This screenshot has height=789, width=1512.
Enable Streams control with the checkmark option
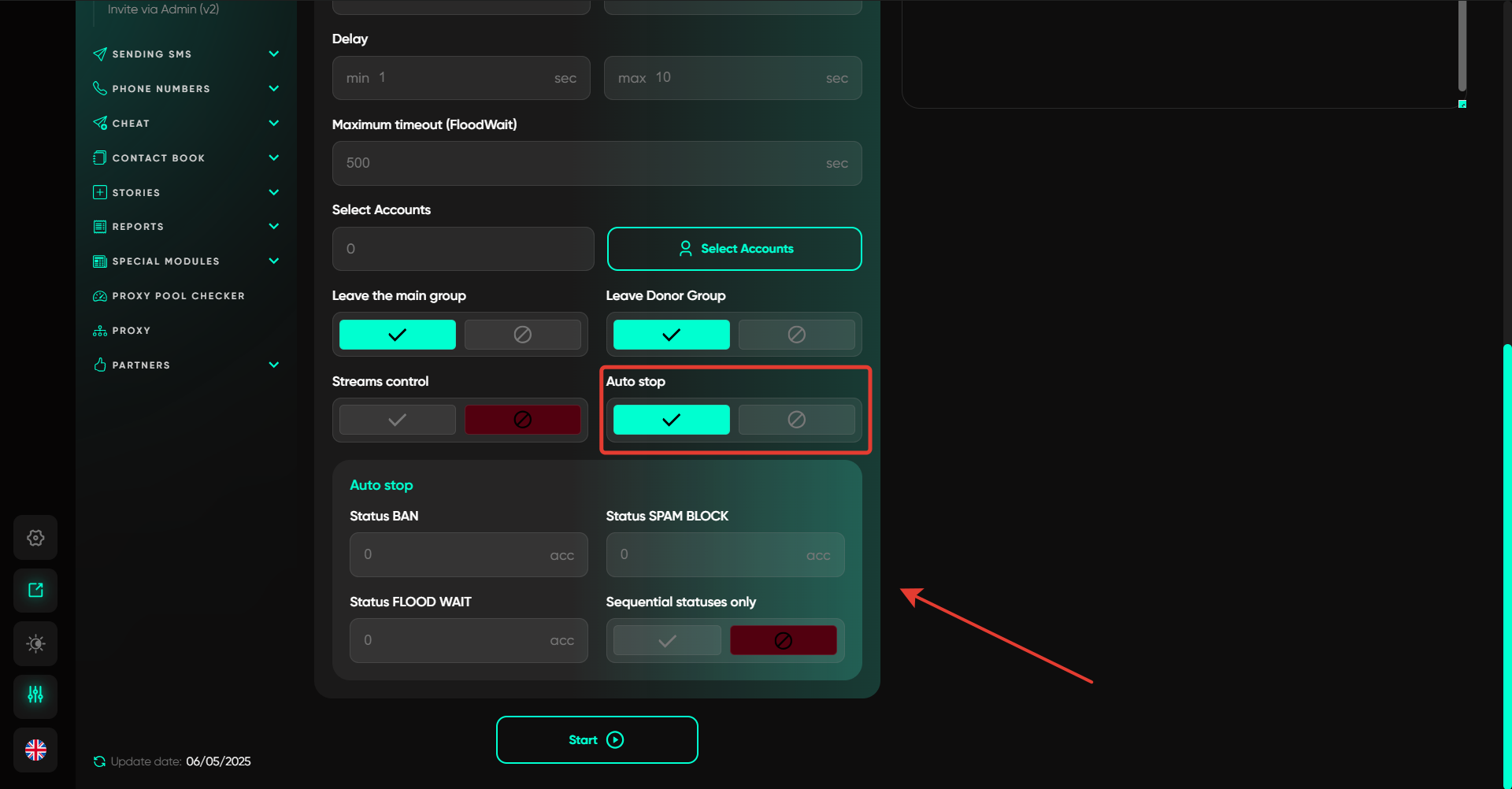coord(397,420)
